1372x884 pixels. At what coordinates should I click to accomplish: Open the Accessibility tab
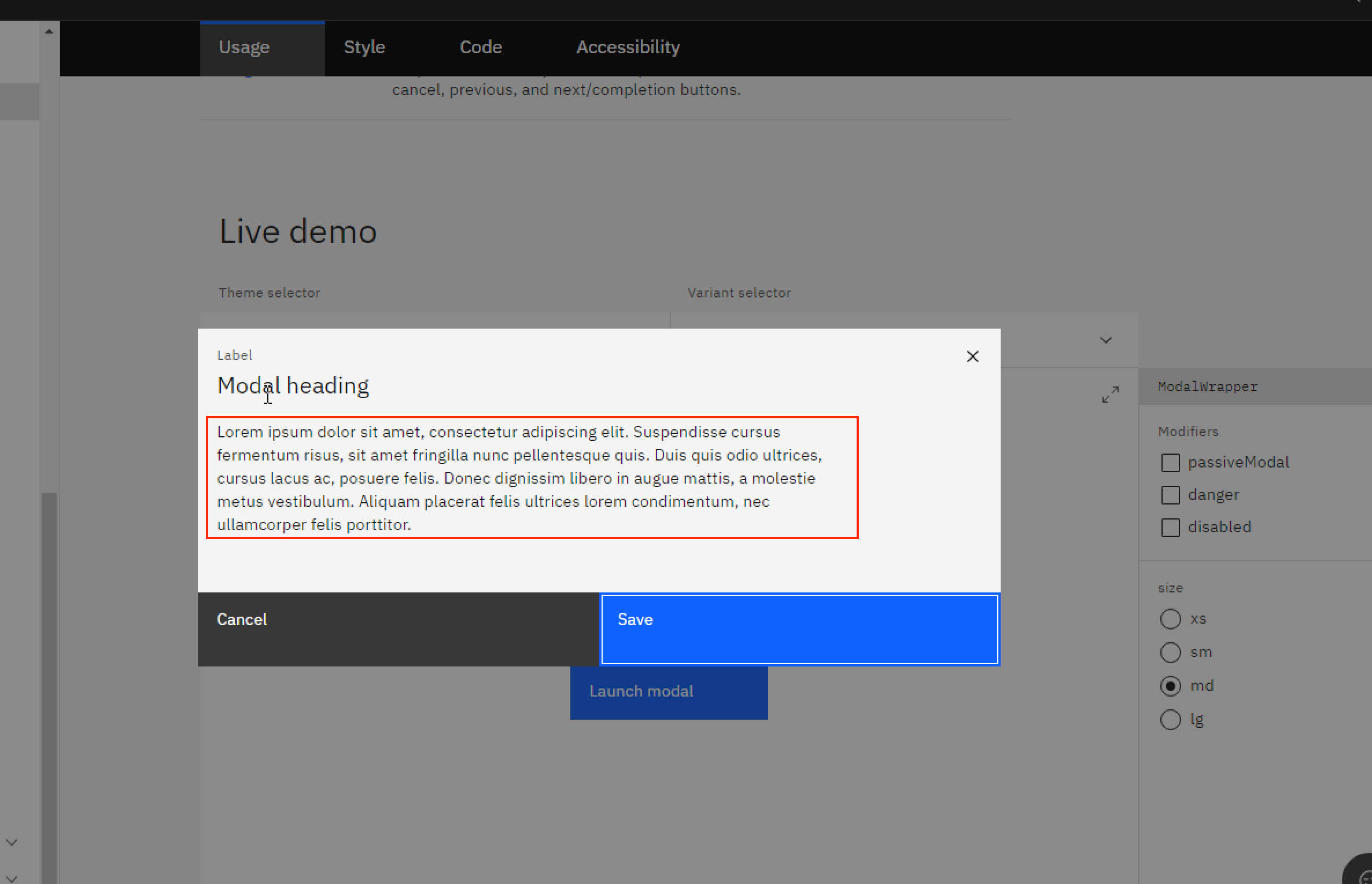[x=628, y=47]
